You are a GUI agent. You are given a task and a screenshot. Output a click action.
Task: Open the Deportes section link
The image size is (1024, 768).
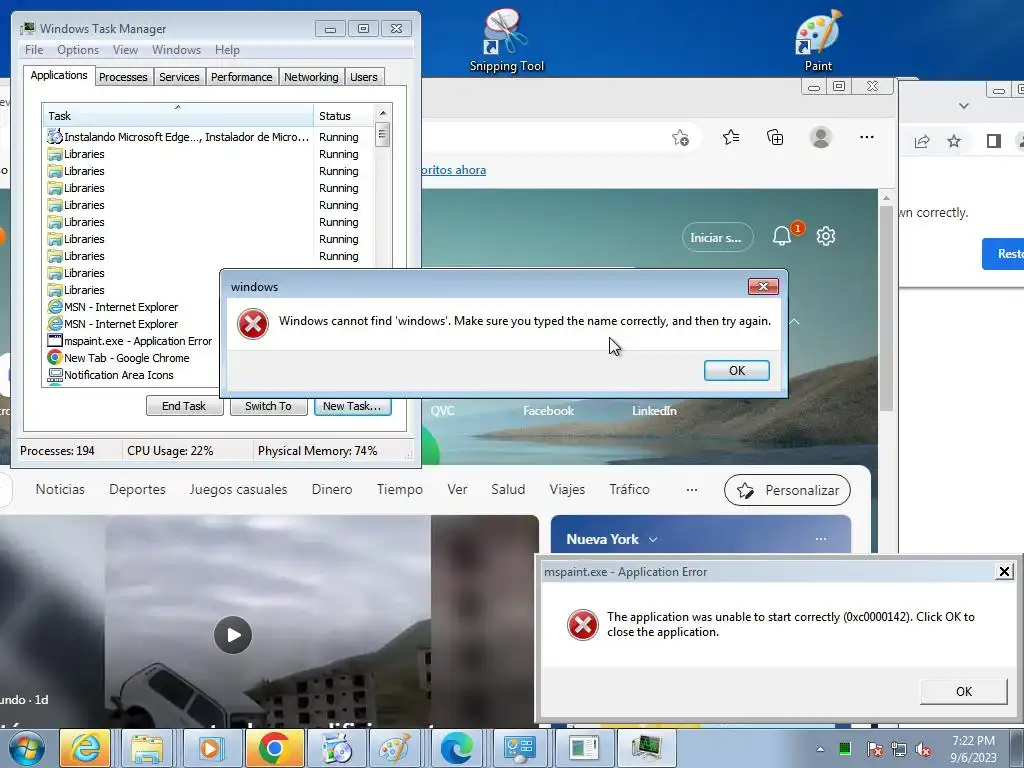137,490
